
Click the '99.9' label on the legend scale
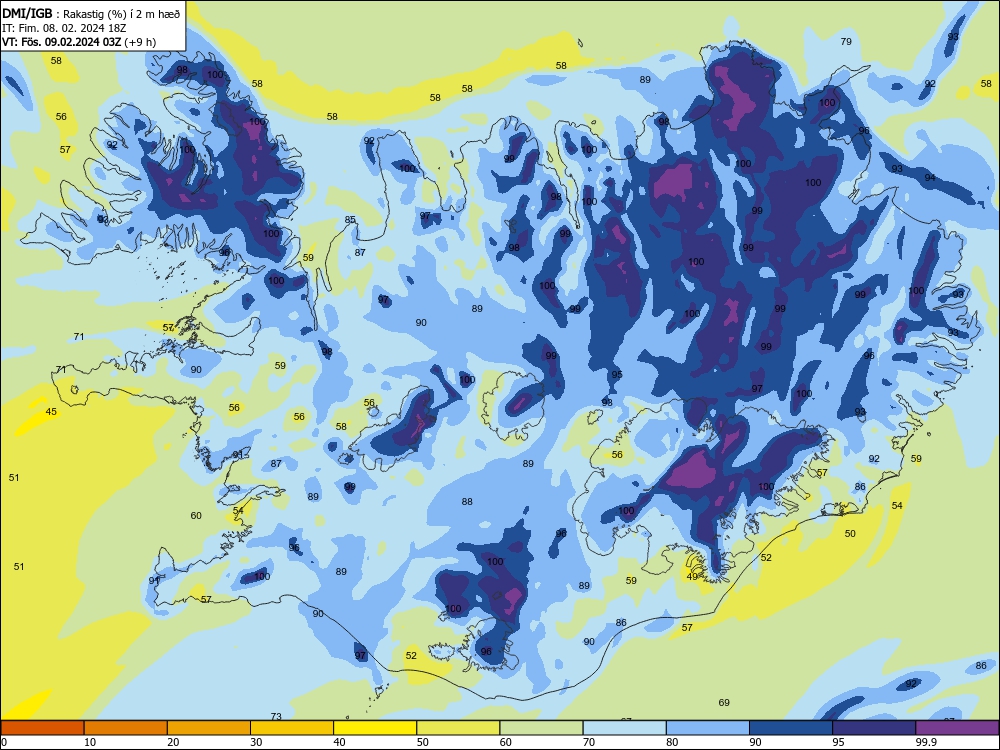pyautogui.click(x=926, y=742)
